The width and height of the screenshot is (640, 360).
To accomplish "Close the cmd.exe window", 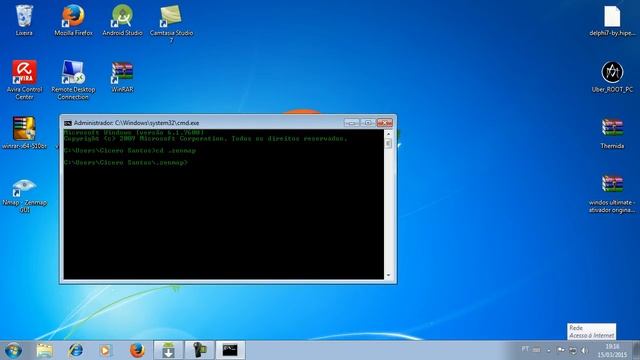I will (384, 122).
